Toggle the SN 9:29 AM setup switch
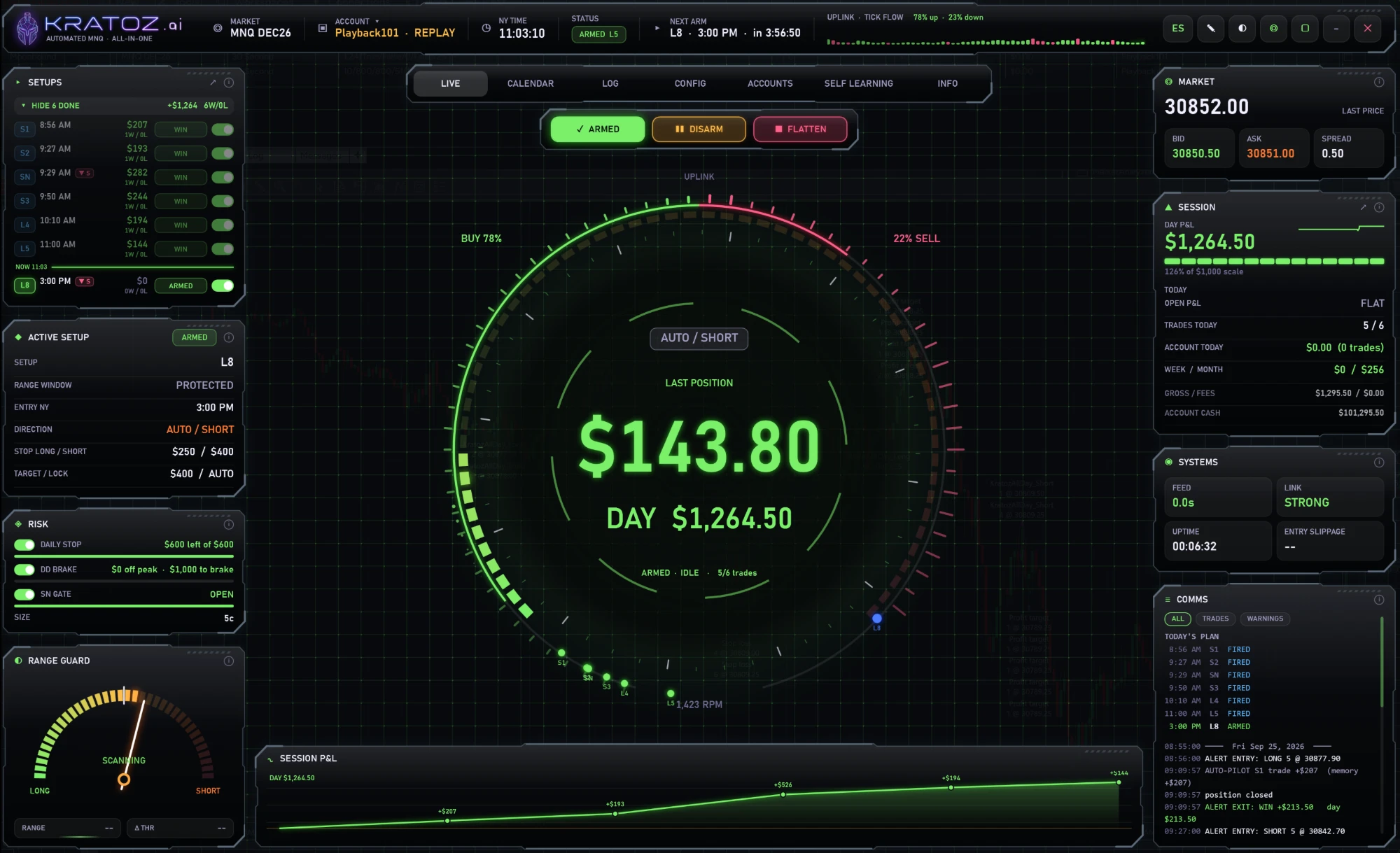 click(223, 177)
